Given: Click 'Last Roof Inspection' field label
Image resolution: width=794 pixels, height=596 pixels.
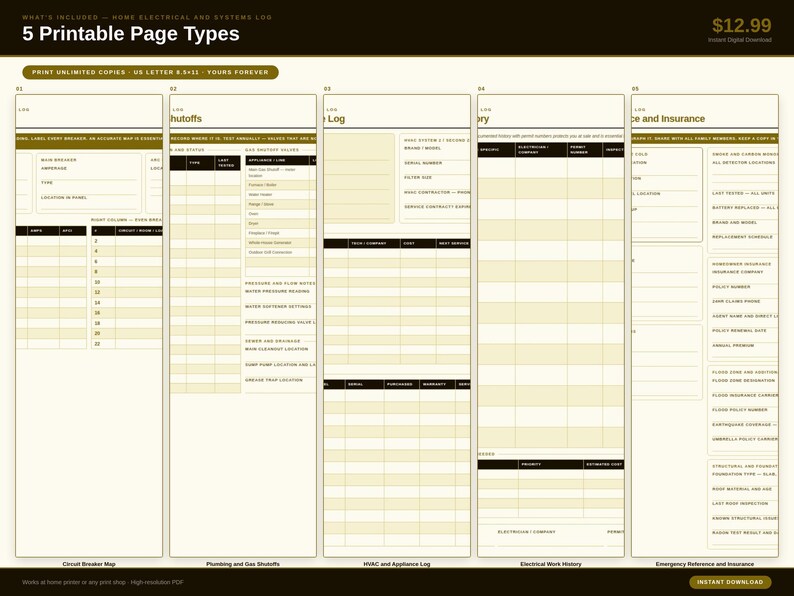Looking at the screenshot, I should (740, 503).
